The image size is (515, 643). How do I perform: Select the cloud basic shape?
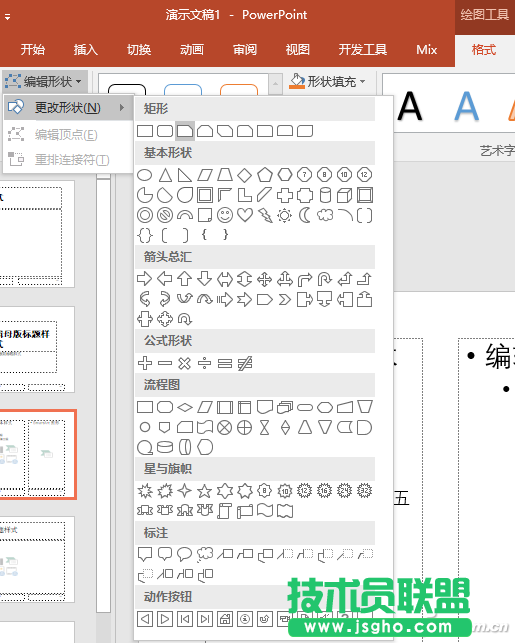(325, 215)
